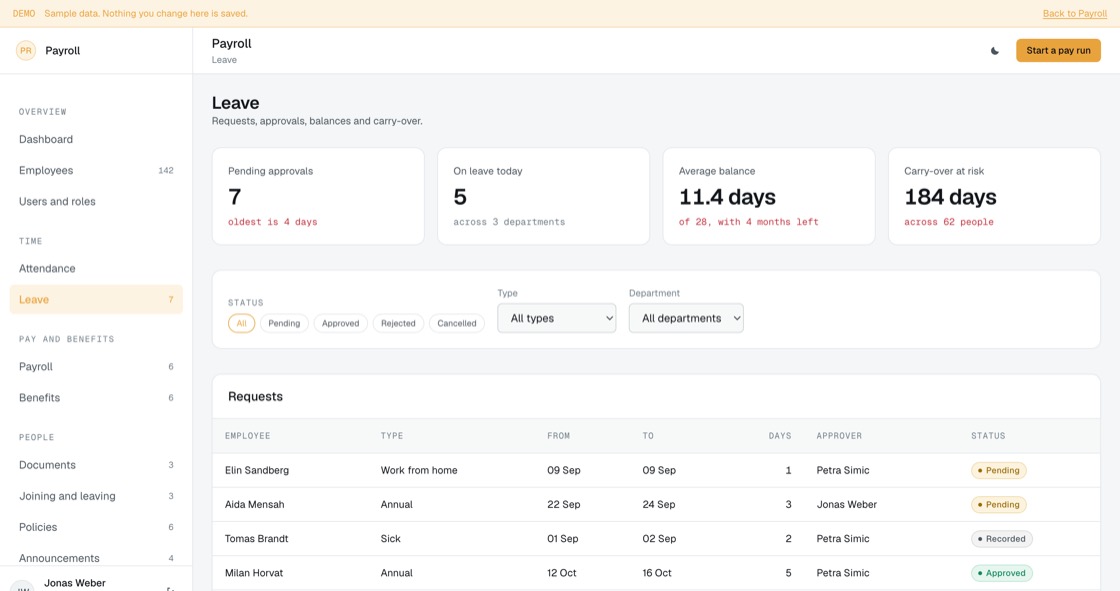Sort by the To column header
Image resolution: width=1120 pixels, height=591 pixels.
648,435
